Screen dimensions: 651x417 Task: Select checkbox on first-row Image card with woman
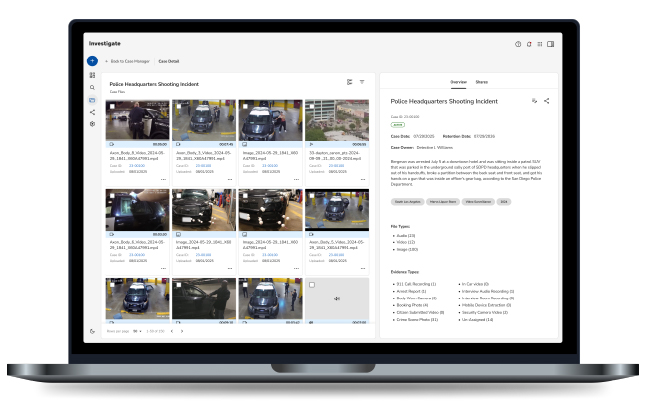245,106
